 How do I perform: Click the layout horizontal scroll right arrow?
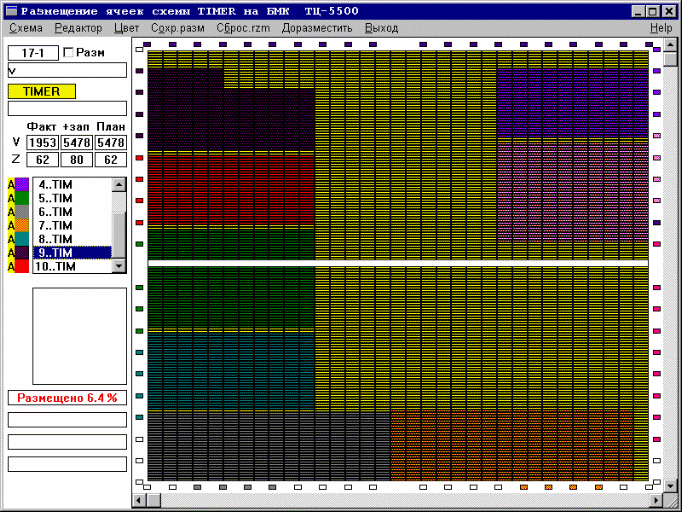pyautogui.click(x=656, y=500)
